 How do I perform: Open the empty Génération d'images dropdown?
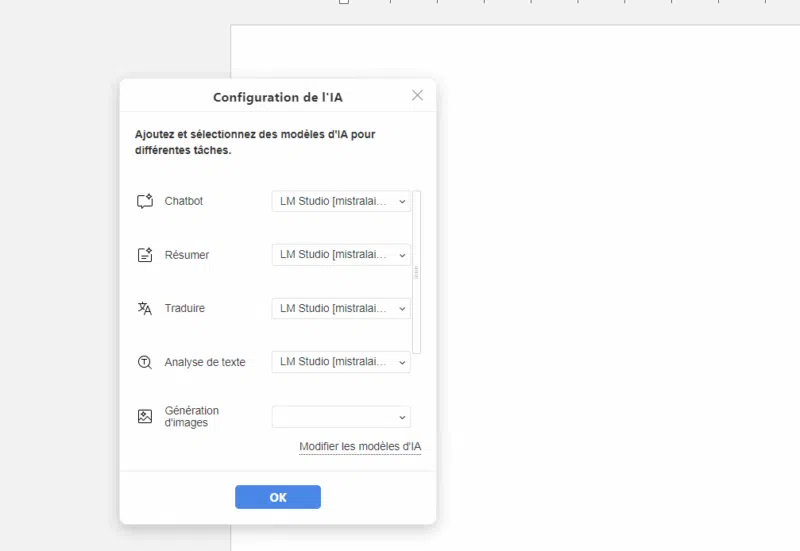[341, 416]
